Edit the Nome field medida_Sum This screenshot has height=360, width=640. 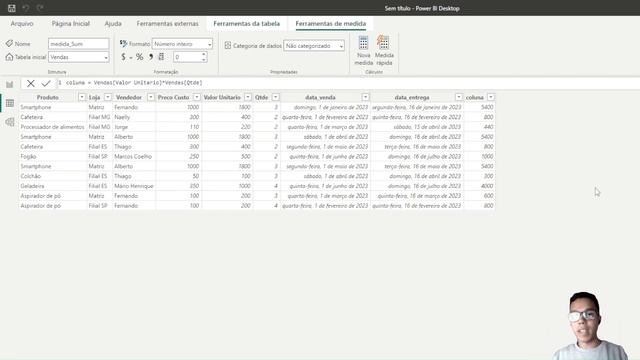click(78, 44)
